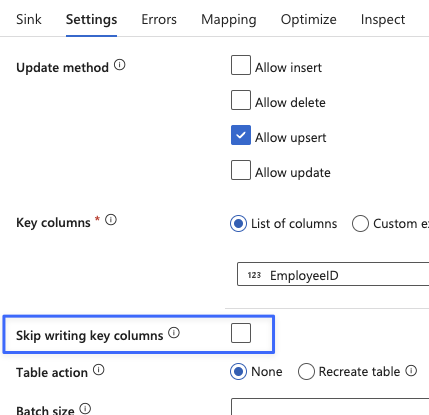Check the Allow delete option

(x=241, y=100)
